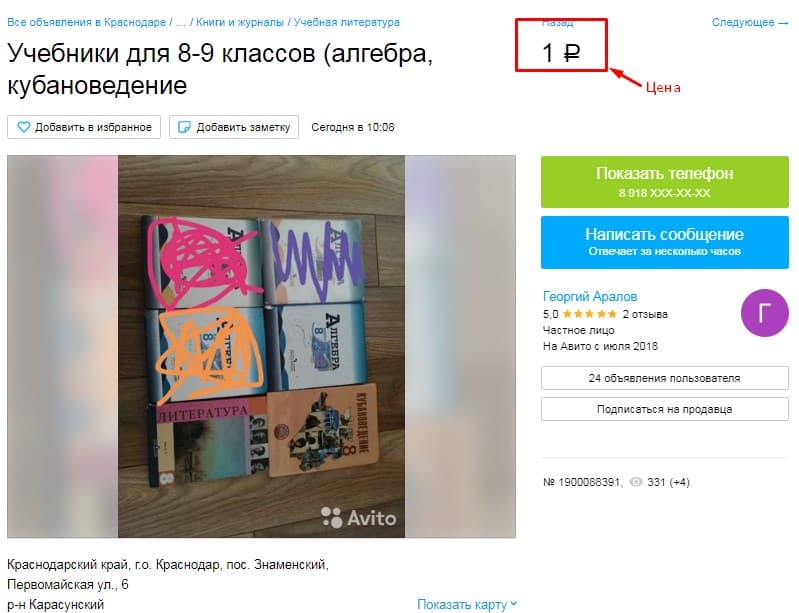Open seller profile Георгий Аралов
This screenshot has width=799, height=613.
(590, 297)
